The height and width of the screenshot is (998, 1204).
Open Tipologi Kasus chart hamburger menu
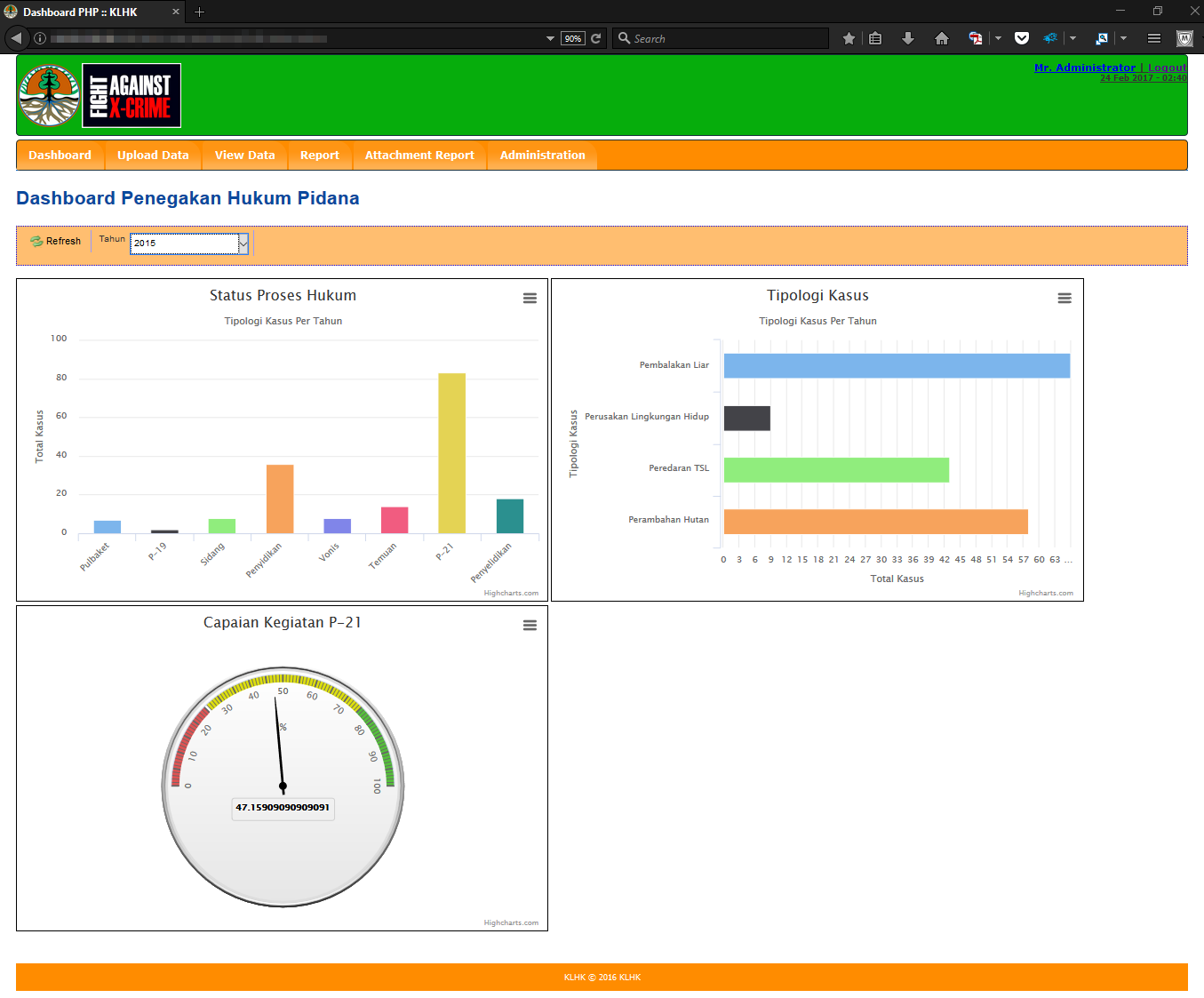(x=1064, y=299)
